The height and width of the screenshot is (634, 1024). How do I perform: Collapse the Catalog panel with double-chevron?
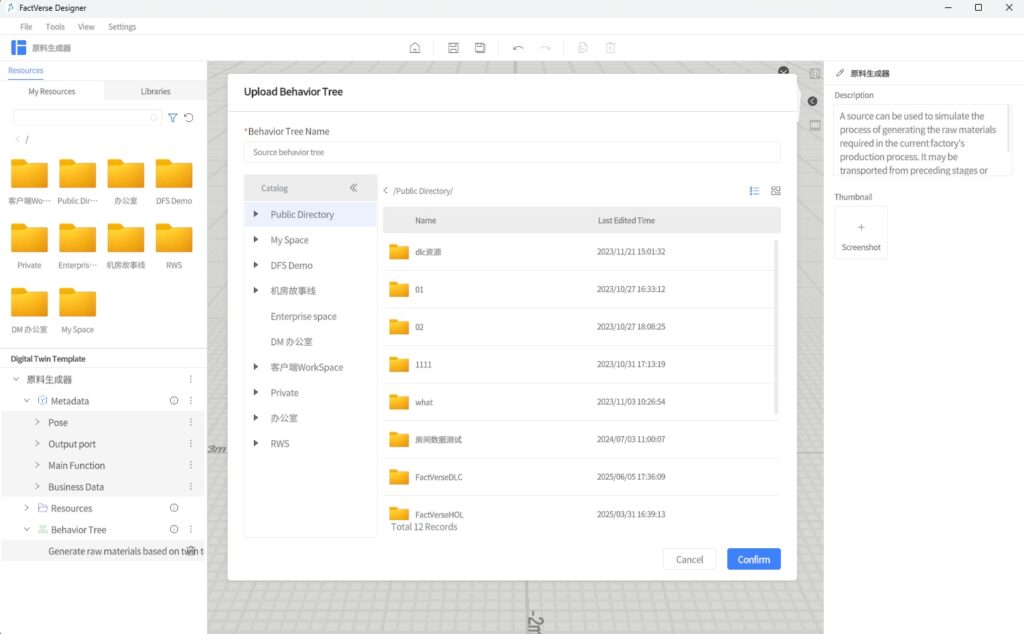click(x=353, y=188)
